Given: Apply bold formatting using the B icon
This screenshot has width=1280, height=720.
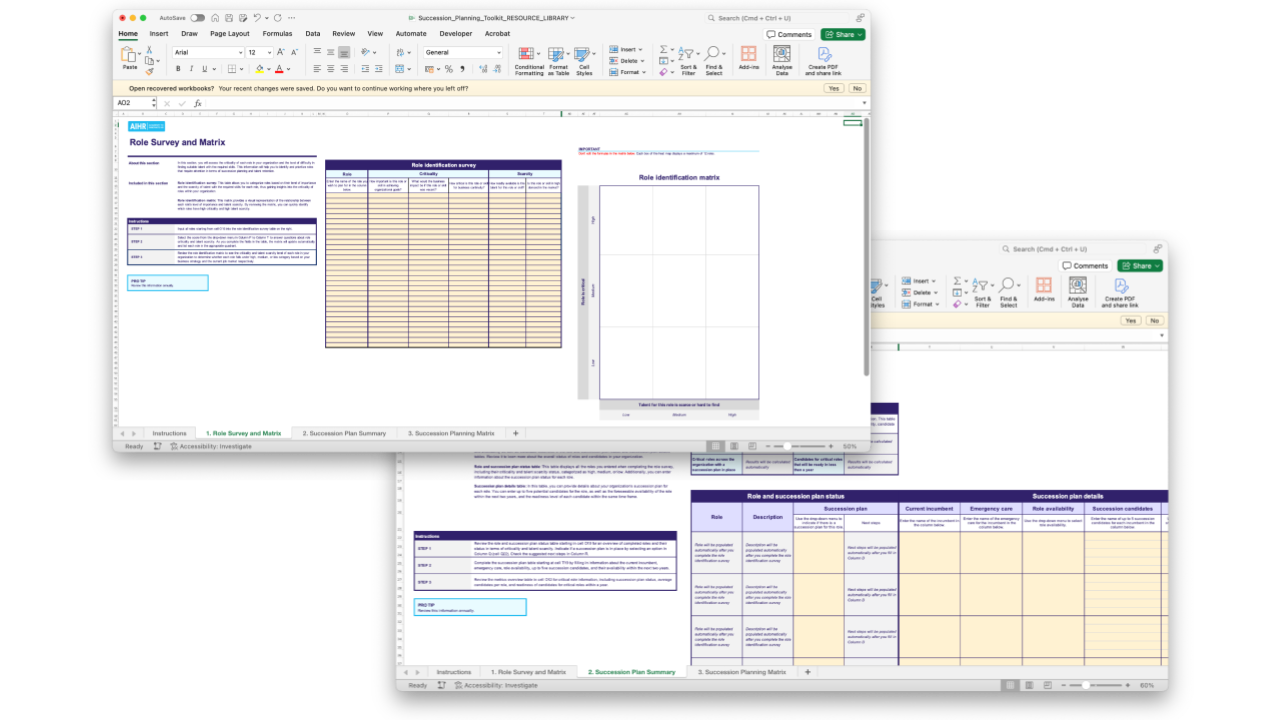Looking at the screenshot, I should click(178, 69).
